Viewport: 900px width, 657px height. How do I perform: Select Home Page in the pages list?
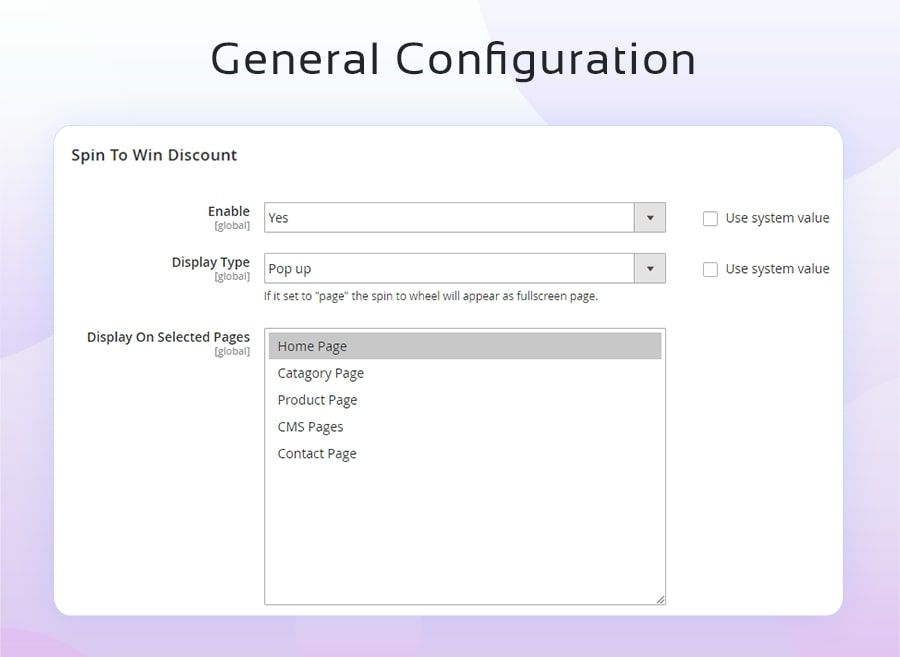tap(465, 346)
